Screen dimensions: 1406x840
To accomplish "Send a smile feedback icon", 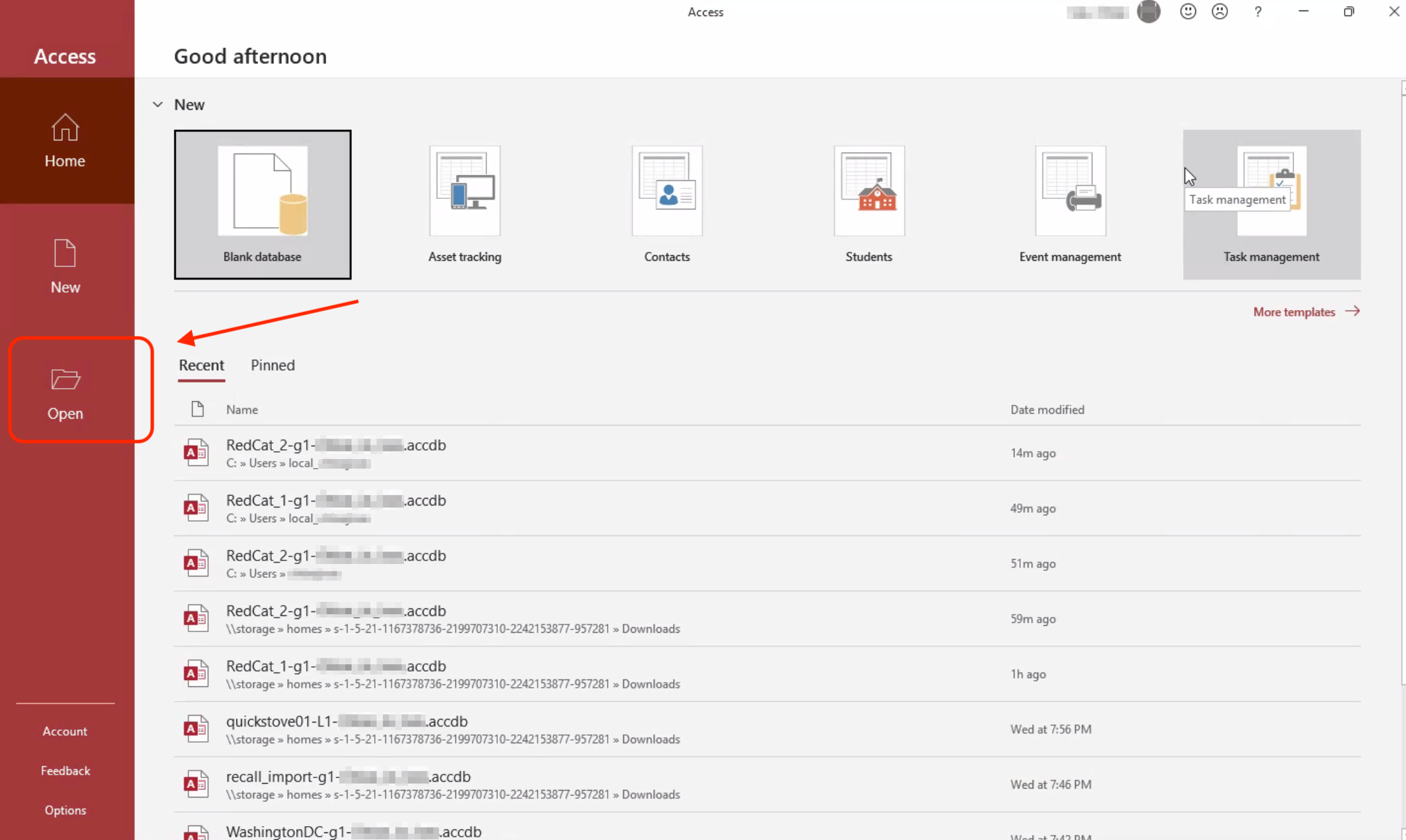I will 1188,12.
